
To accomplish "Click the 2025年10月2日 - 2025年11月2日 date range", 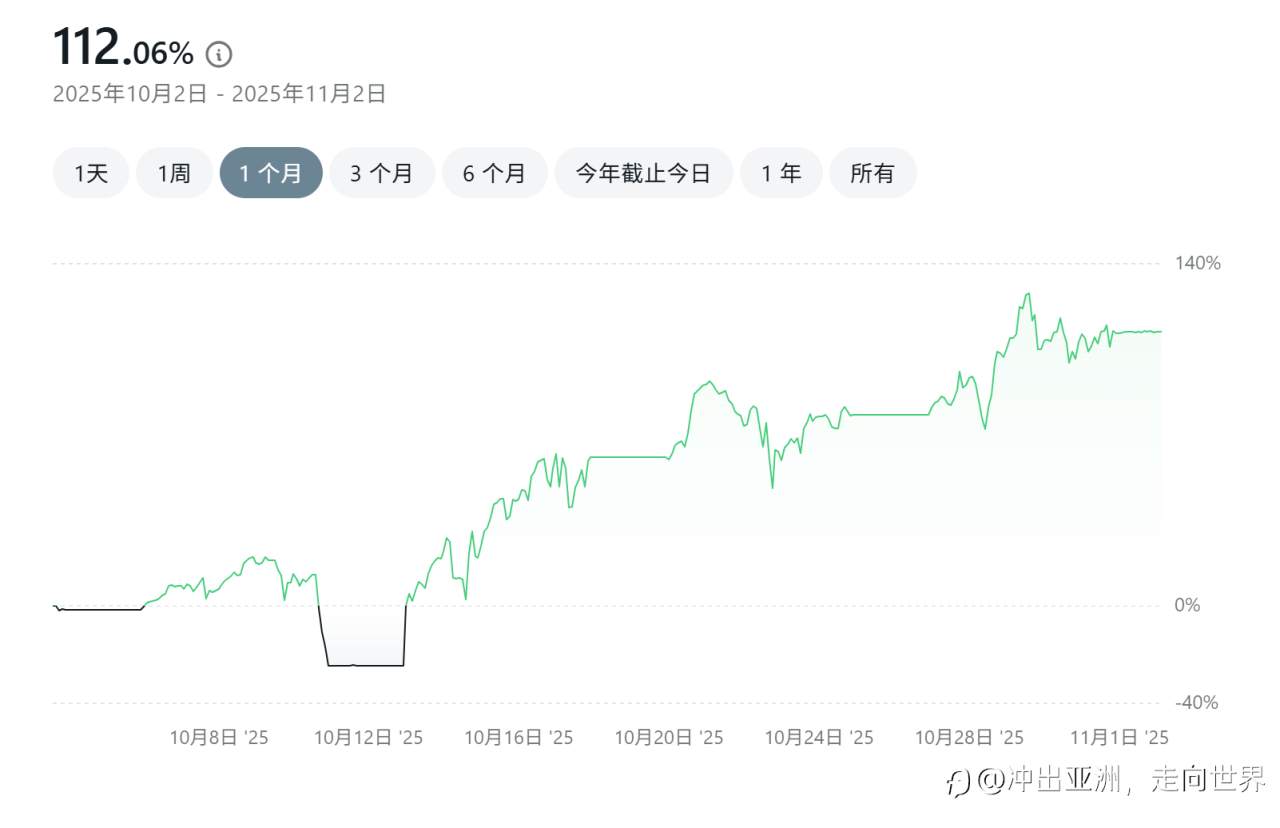I will [x=219, y=94].
